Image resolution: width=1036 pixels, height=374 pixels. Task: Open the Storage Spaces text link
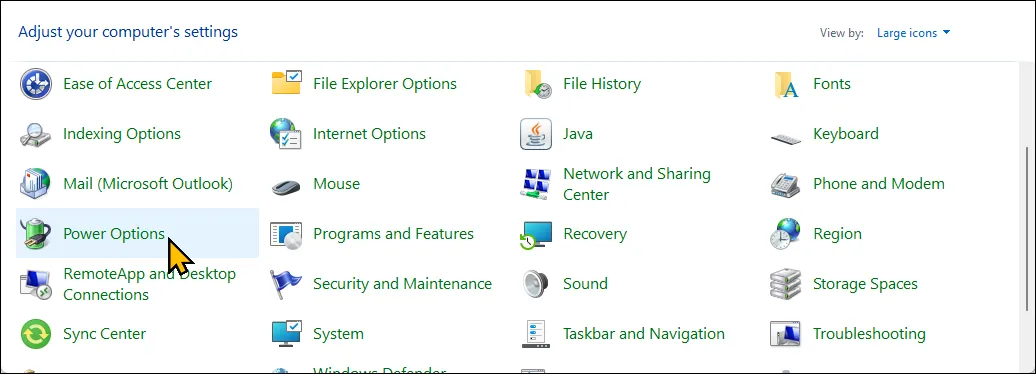(x=865, y=284)
